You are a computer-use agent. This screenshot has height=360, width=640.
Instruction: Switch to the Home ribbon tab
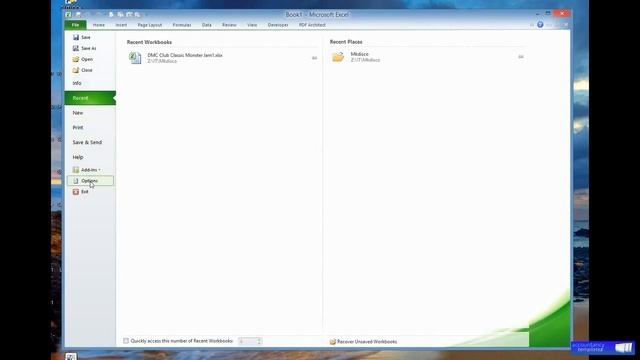[99, 25]
